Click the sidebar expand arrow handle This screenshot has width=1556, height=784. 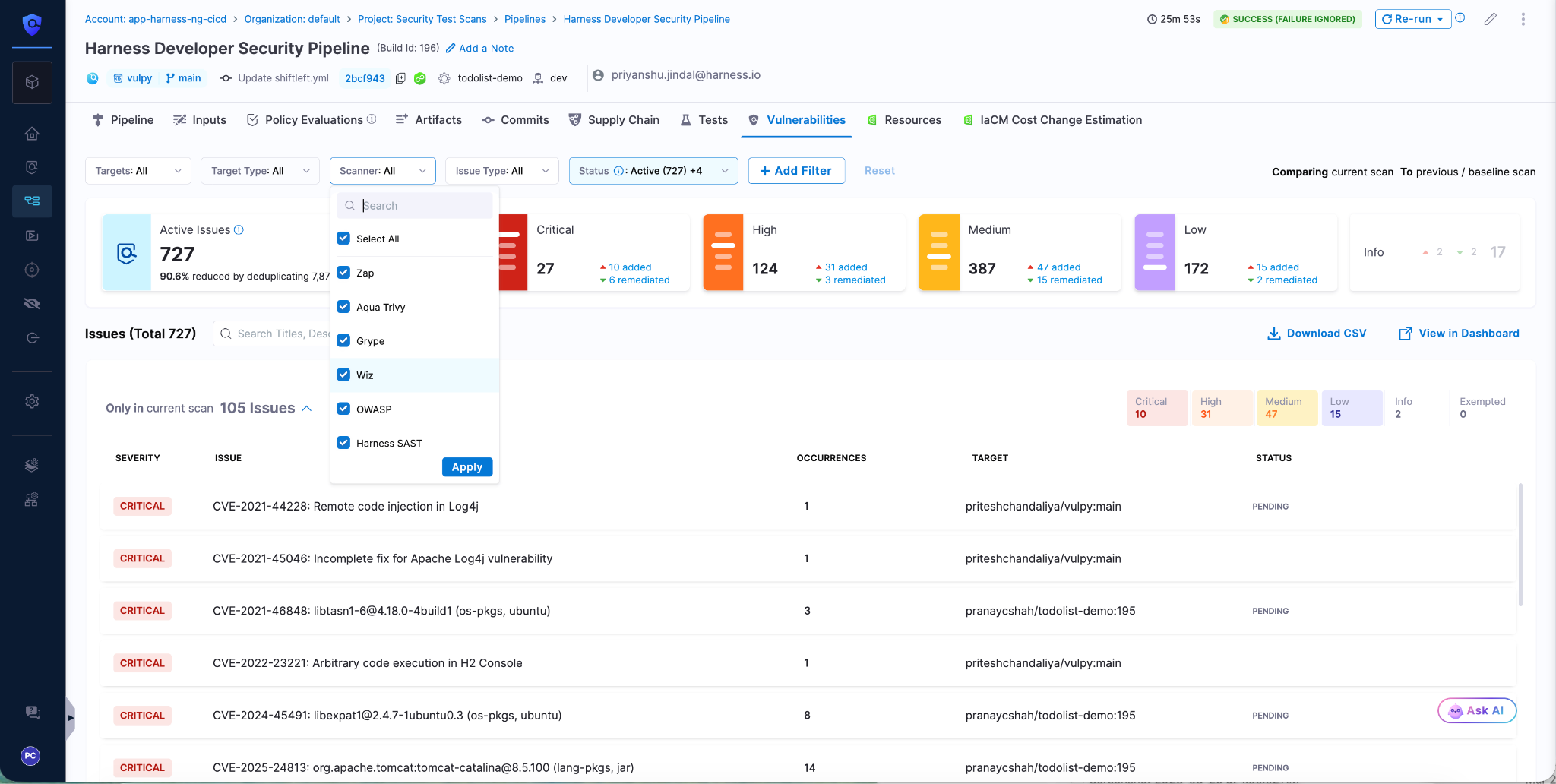pos(71,718)
